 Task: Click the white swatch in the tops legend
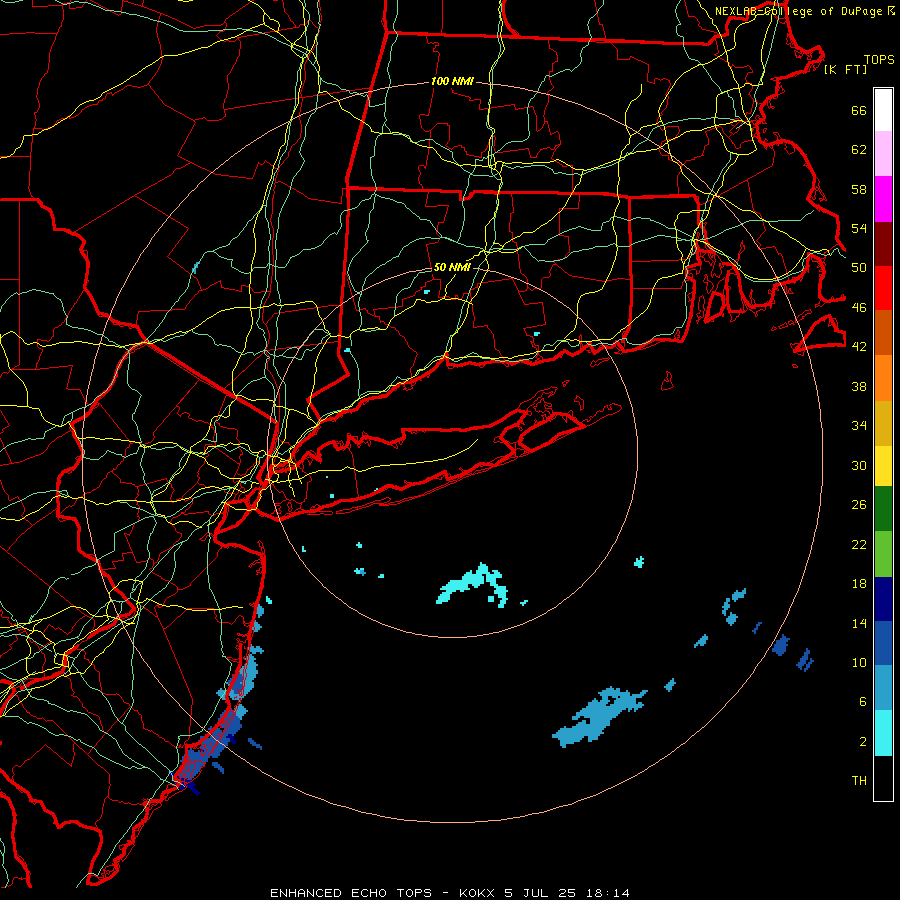click(883, 110)
